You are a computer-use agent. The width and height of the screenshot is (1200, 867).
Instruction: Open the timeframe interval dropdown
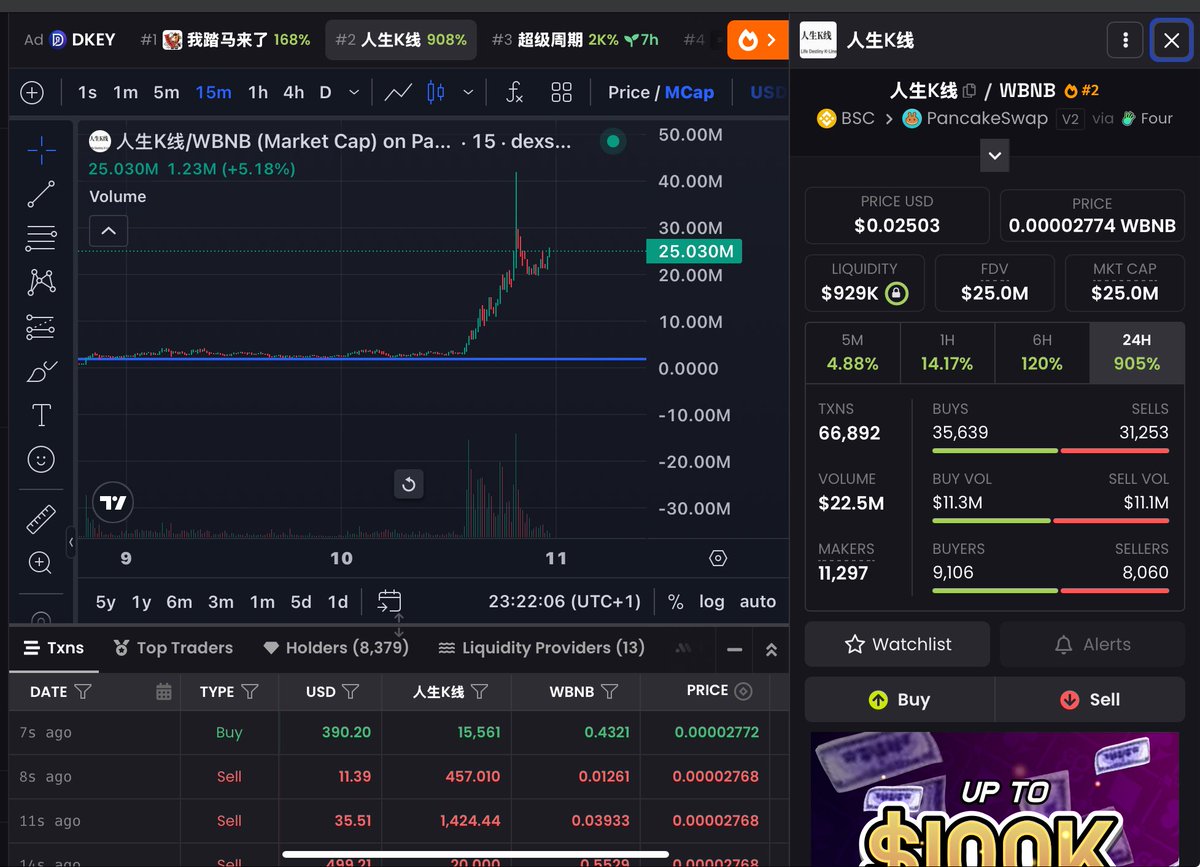354,93
